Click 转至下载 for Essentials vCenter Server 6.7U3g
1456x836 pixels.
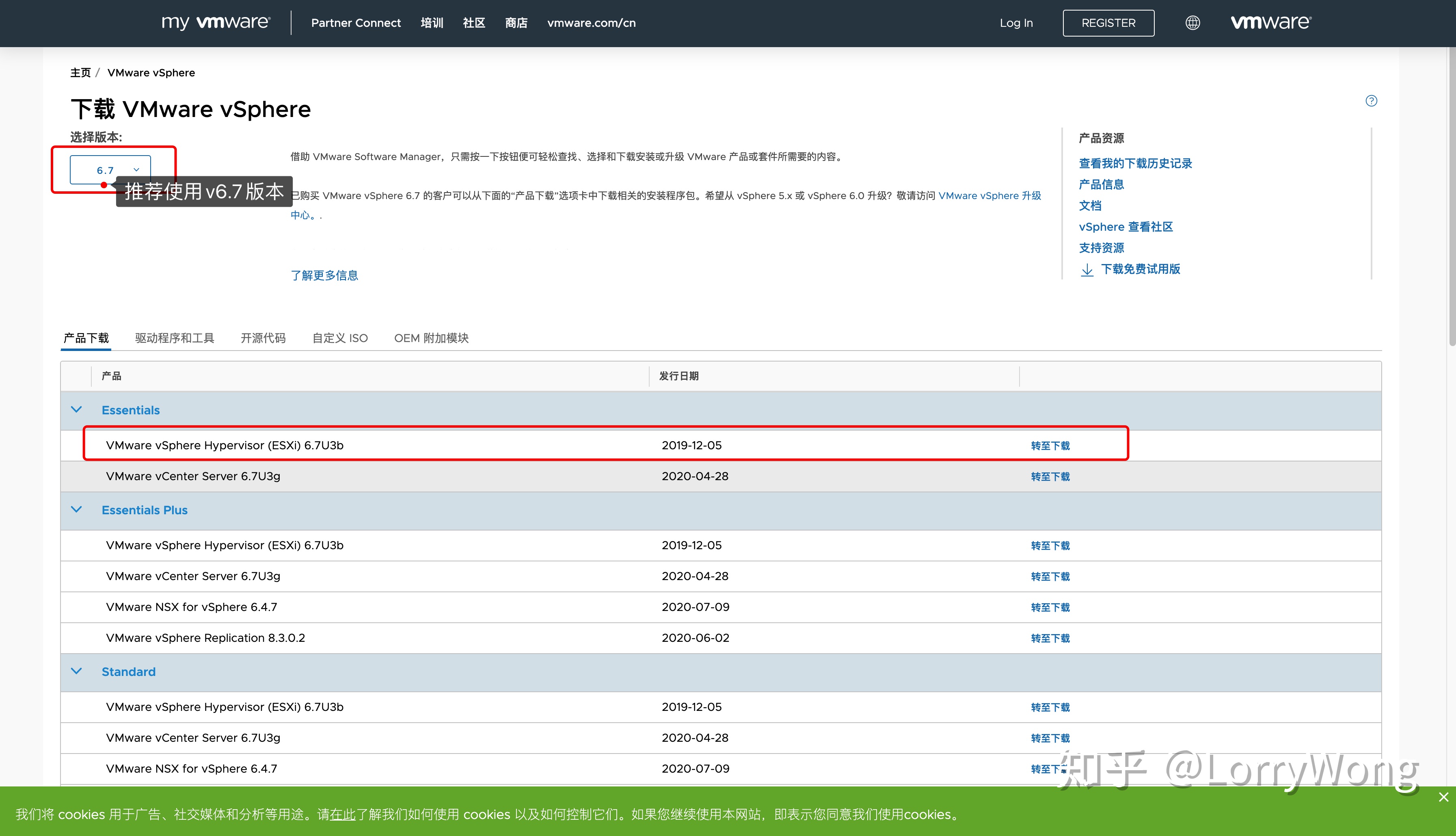[x=1050, y=477]
